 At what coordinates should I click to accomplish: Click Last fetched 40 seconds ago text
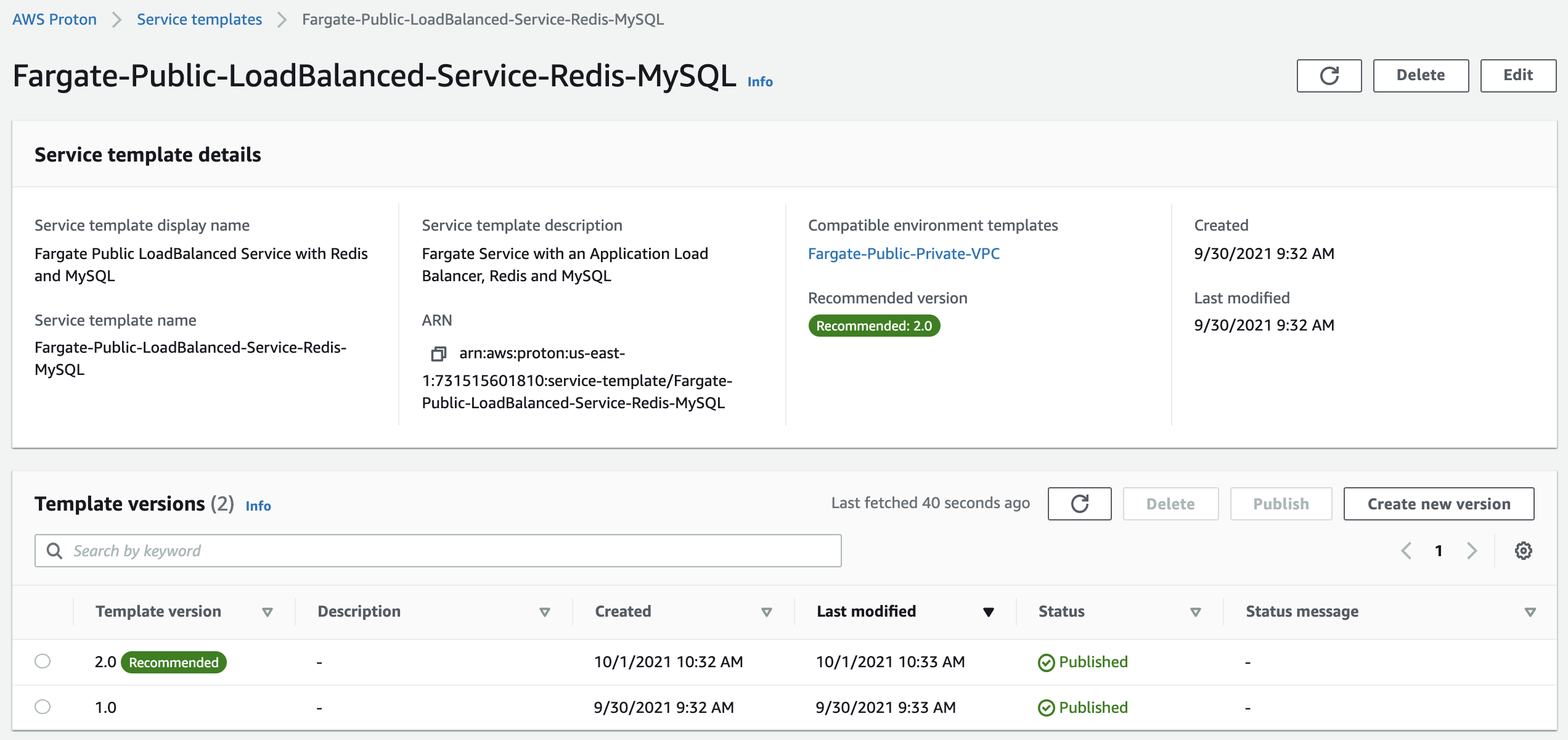(930, 503)
